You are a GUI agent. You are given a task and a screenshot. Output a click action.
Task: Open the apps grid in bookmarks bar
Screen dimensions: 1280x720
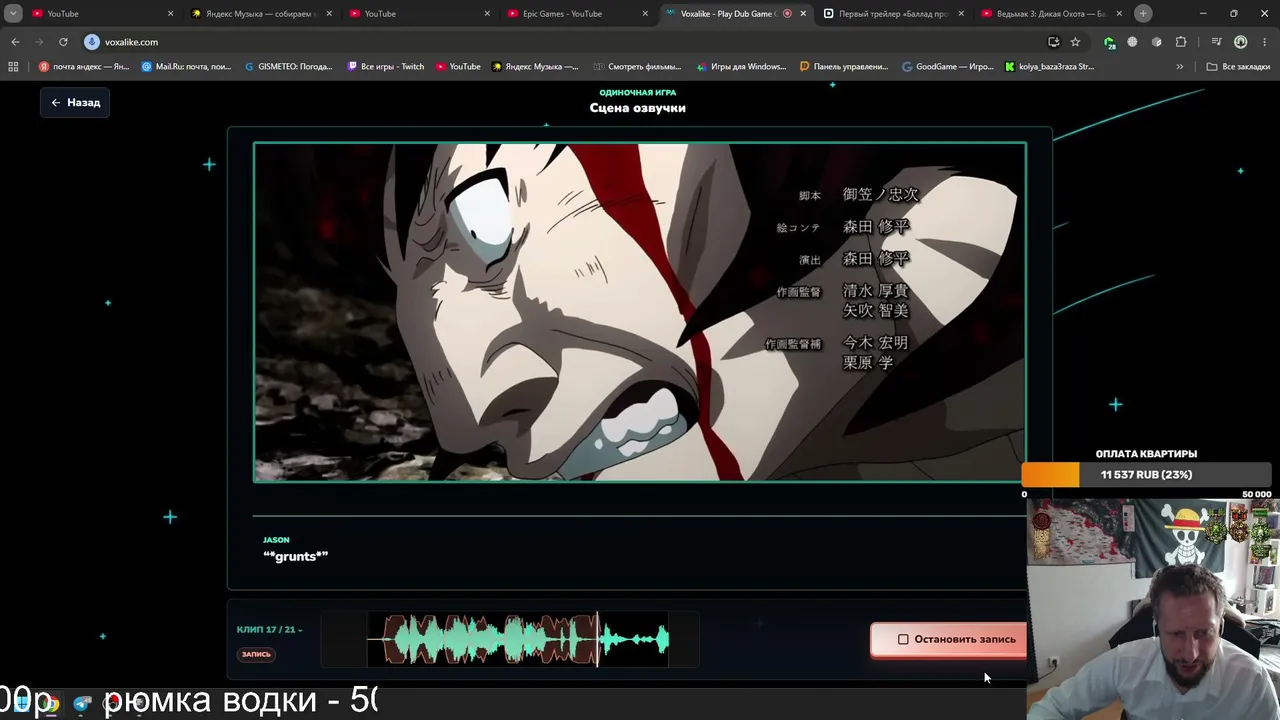point(13,67)
